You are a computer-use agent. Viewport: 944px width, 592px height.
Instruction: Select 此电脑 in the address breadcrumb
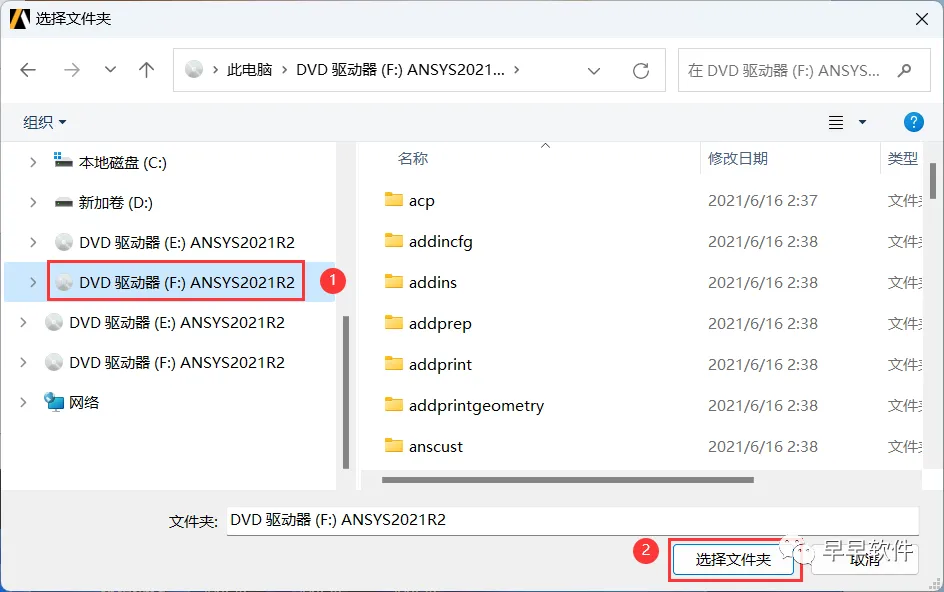pos(249,70)
